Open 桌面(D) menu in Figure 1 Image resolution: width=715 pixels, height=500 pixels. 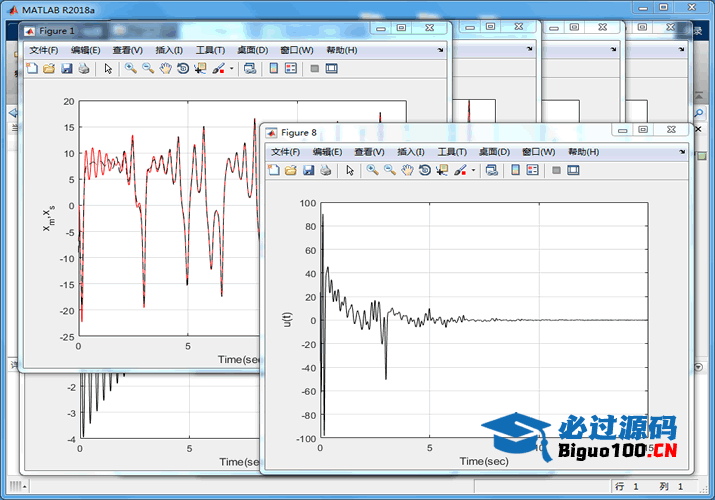pyautogui.click(x=253, y=50)
